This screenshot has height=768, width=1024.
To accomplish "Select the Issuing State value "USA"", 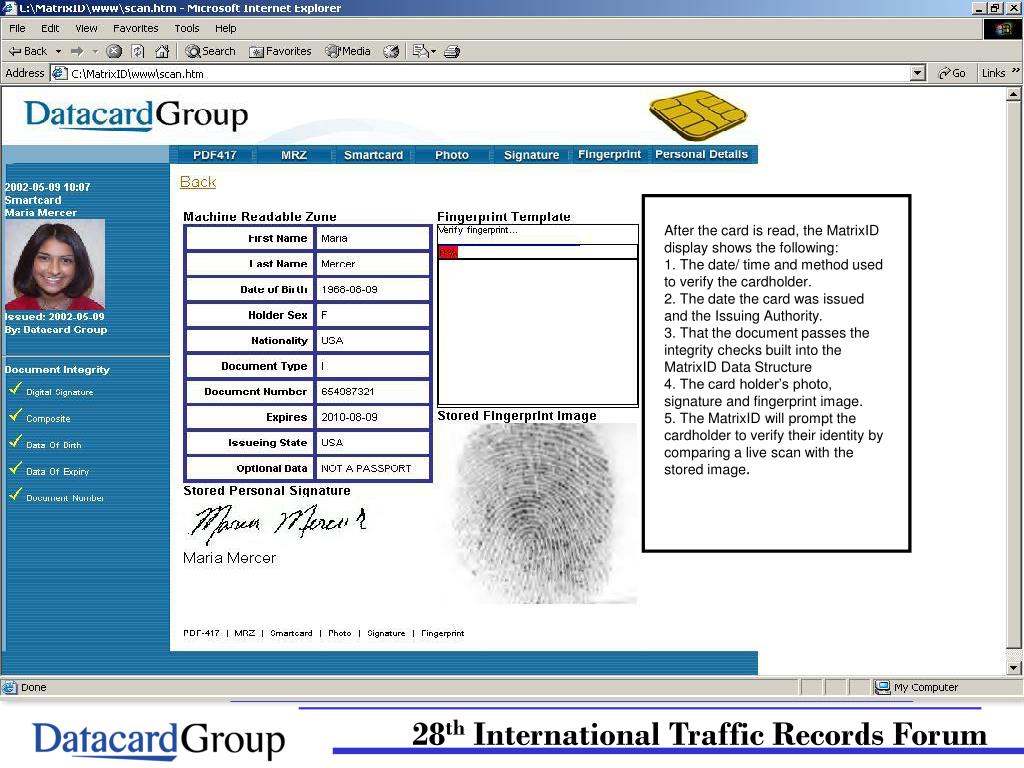I will click(x=332, y=442).
